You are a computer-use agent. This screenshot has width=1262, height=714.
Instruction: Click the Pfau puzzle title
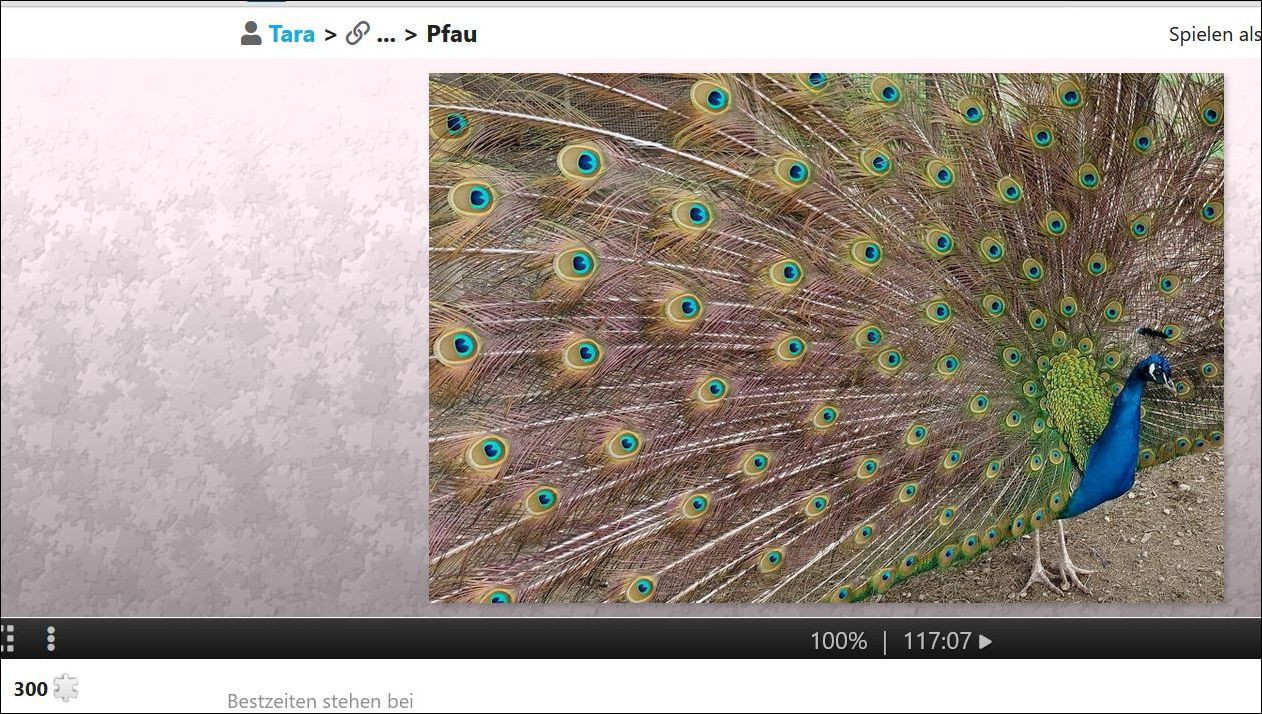452,34
